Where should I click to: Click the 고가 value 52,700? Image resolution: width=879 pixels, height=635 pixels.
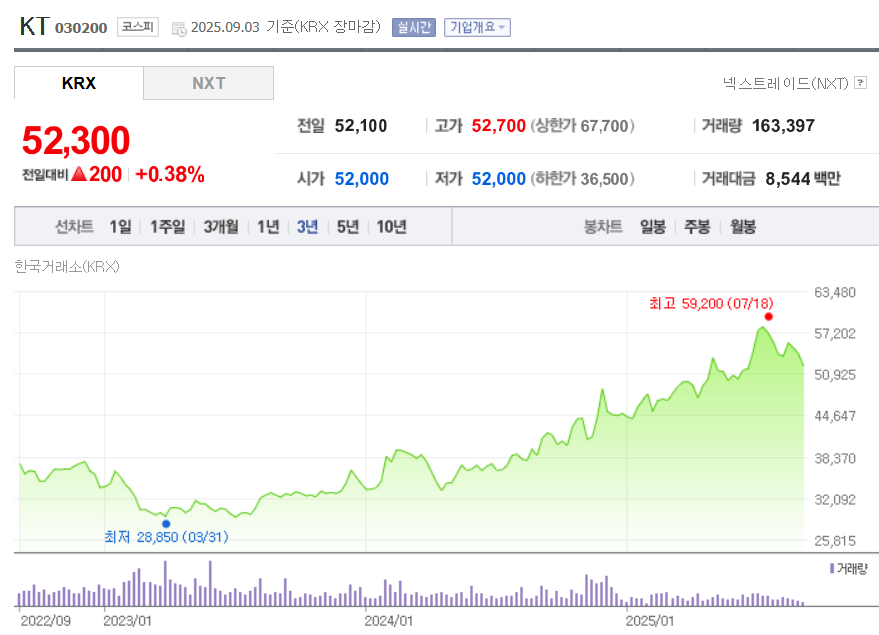[498, 126]
